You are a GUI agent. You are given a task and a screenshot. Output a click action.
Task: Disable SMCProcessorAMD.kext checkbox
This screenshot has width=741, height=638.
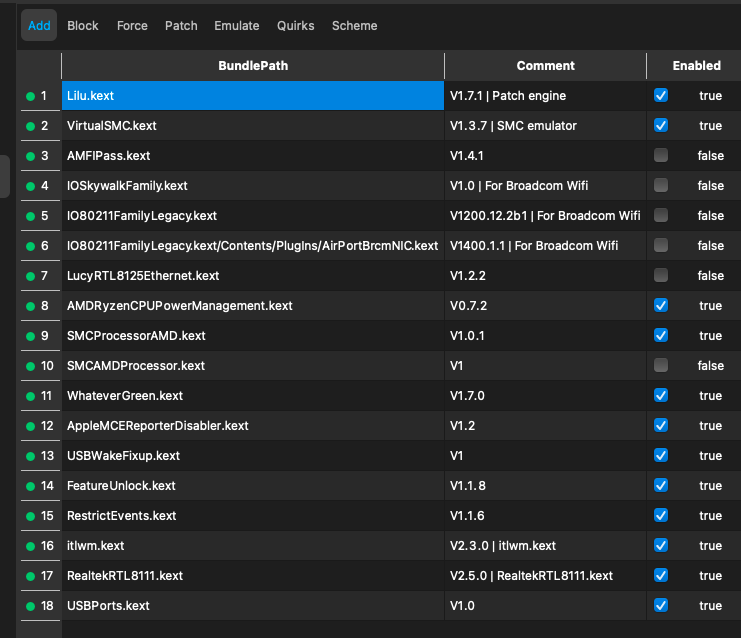pyautogui.click(x=661, y=335)
